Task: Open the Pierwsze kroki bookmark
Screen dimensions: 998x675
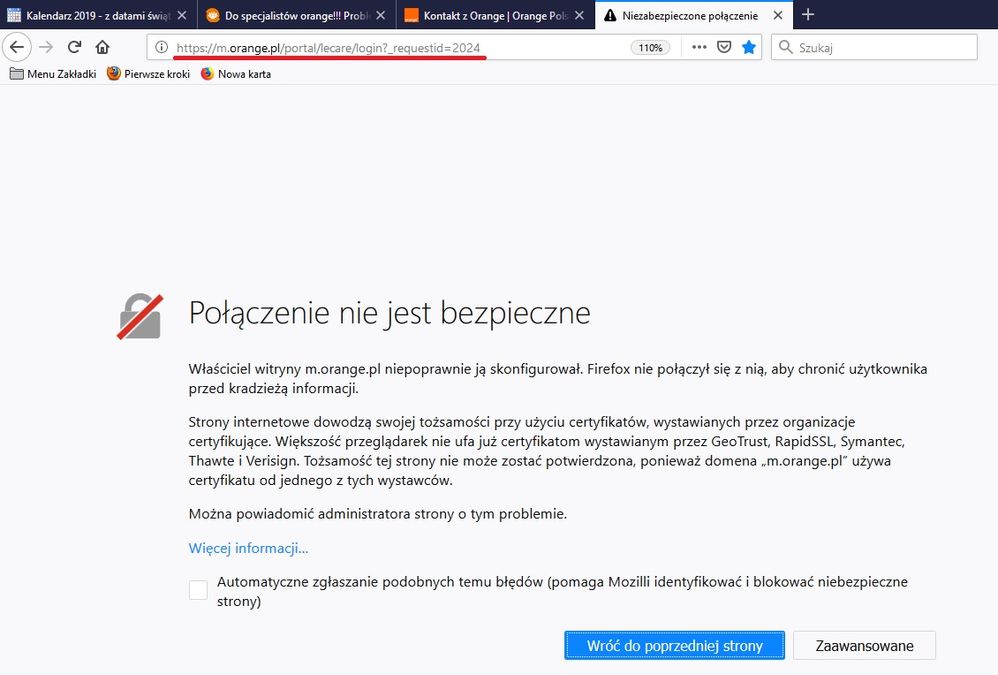Action: 148,74
